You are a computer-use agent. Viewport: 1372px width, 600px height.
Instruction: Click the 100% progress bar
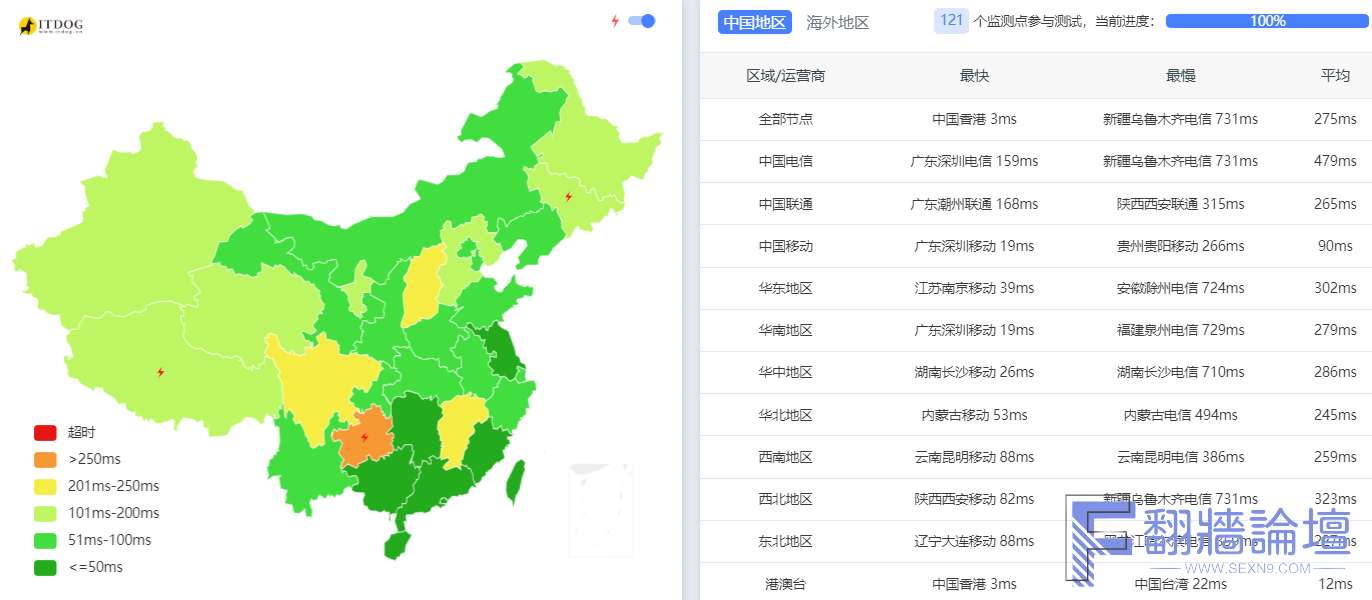point(1267,21)
